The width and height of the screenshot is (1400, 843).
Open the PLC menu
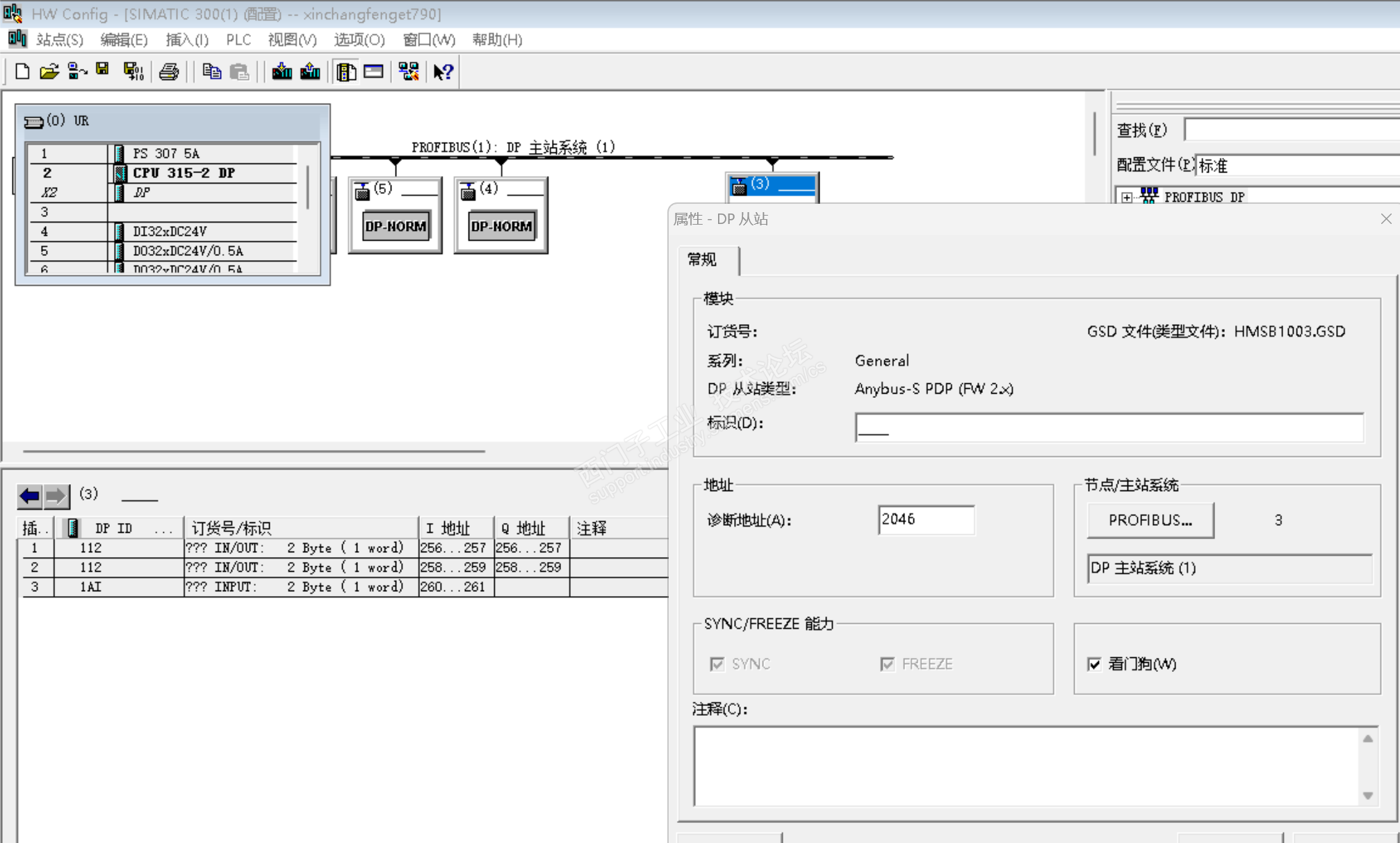(x=238, y=40)
